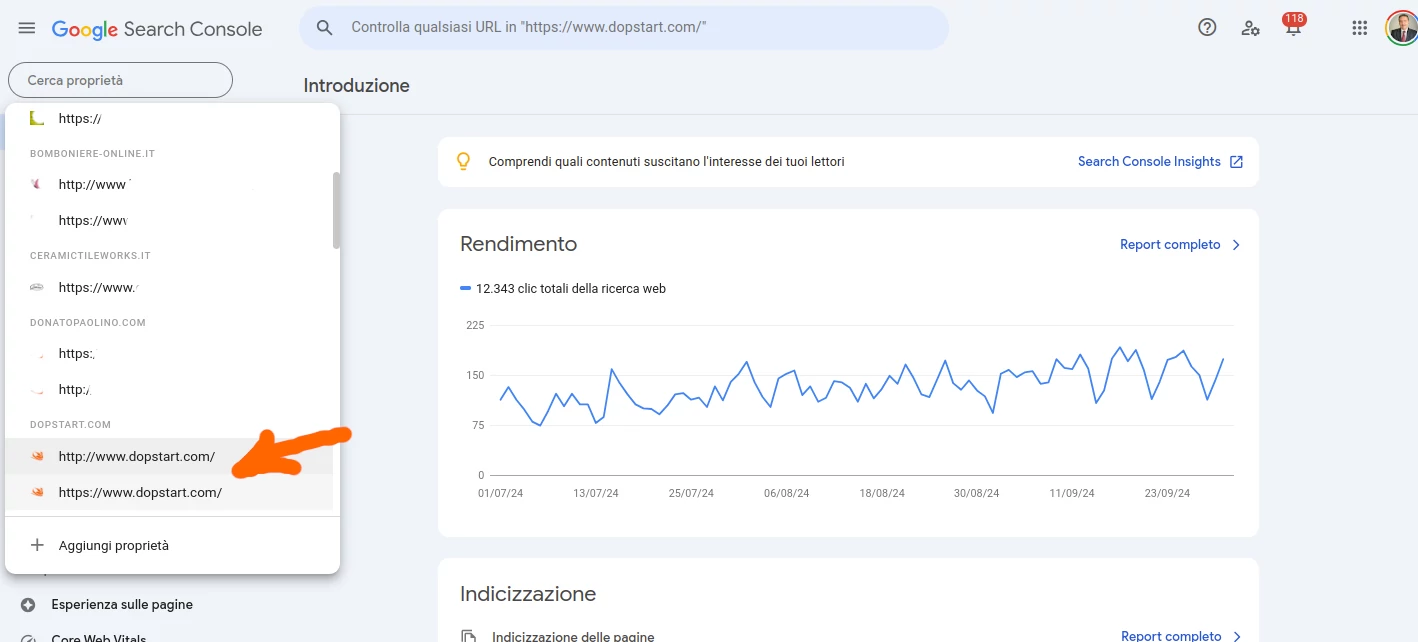The height and width of the screenshot is (642, 1418).
Task: Click the 12.343 clic totali legend
Action: (563, 289)
